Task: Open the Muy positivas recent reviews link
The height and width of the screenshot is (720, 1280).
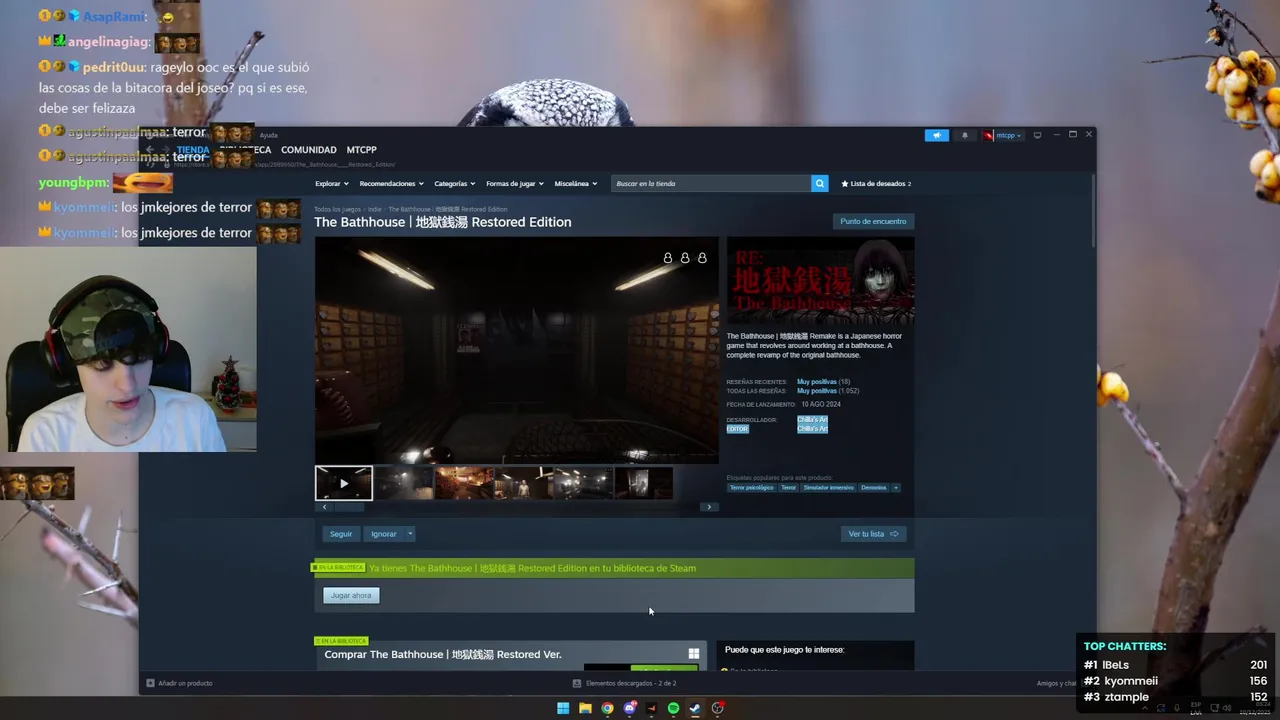Action: (817, 382)
